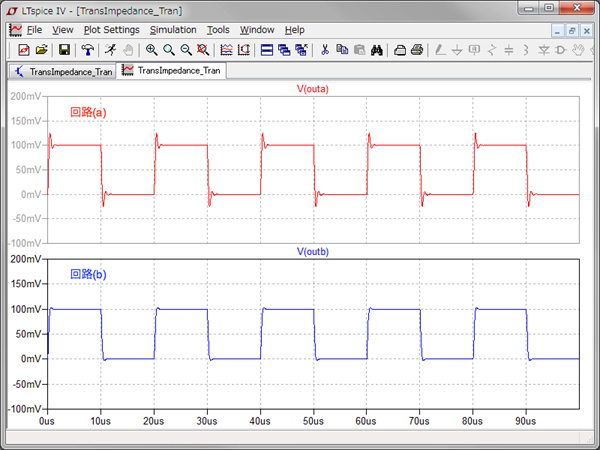Click the V(outa) trace label
Viewport: 600px width, 450px height.
click(313, 89)
